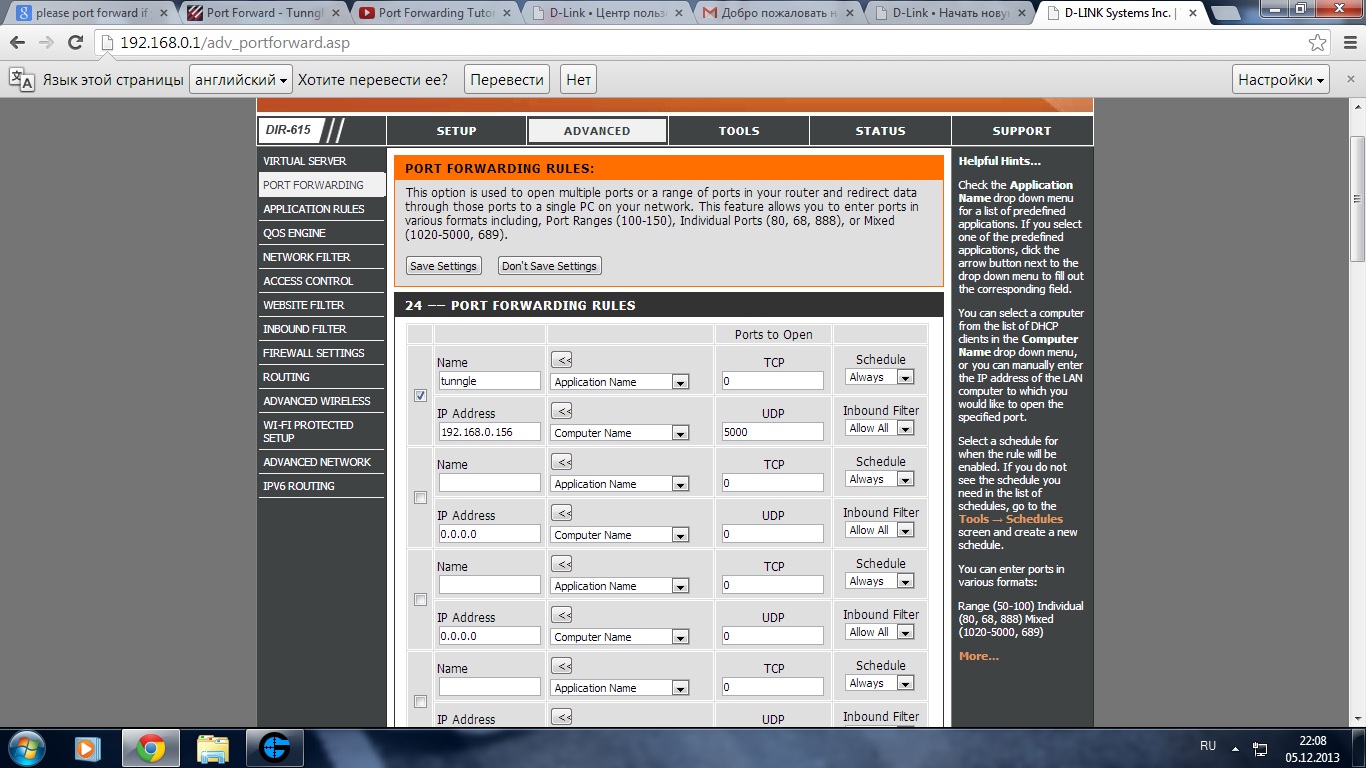Close the 'Port Forward - Tunngle' tab
1366x768 pixels.
[335, 13]
